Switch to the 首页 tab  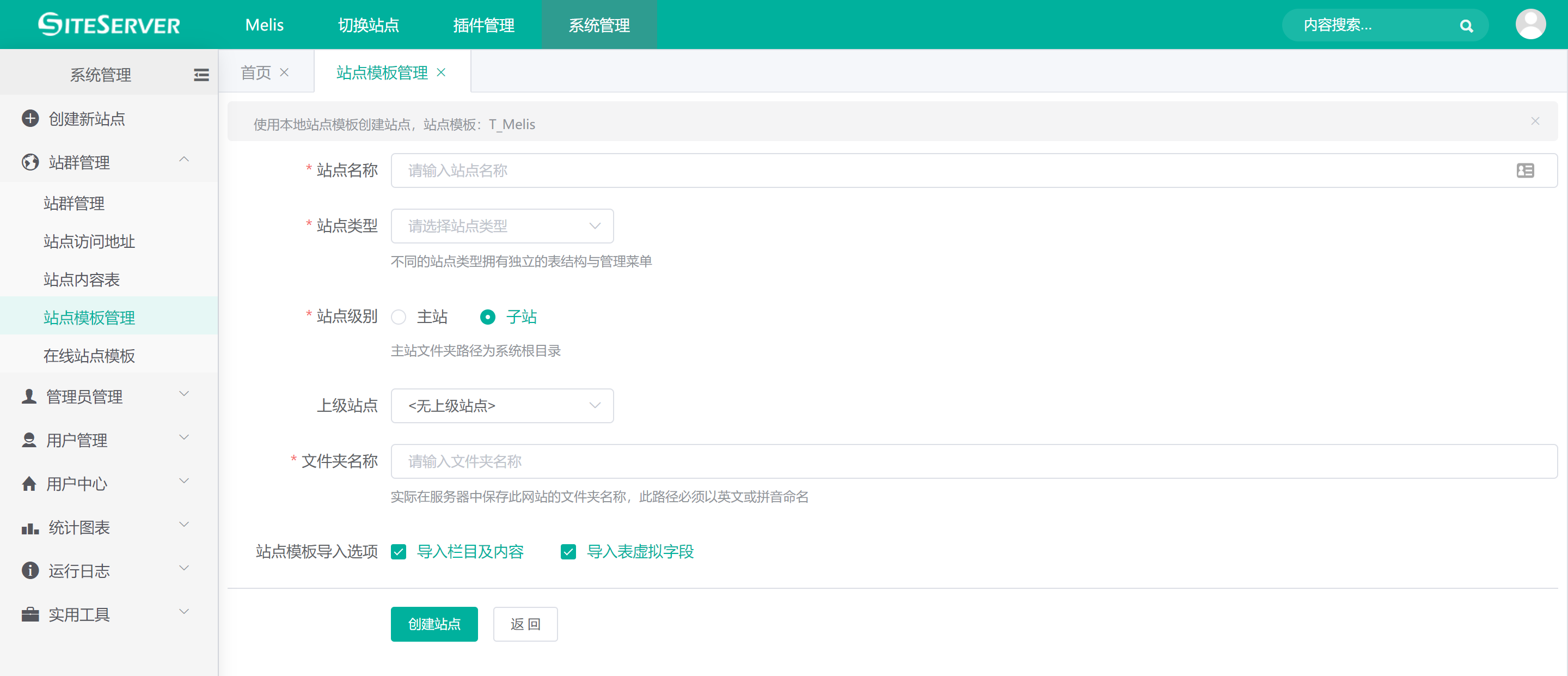pyautogui.click(x=256, y=72)
